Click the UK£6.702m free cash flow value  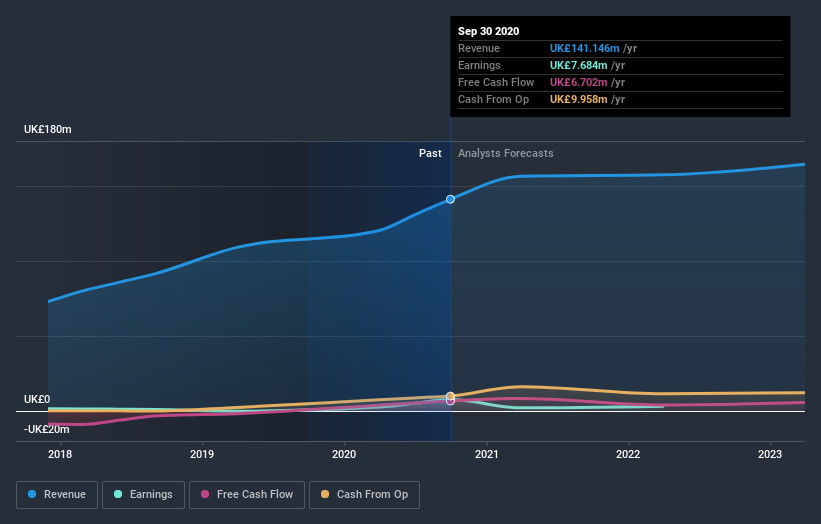[579, 82]
